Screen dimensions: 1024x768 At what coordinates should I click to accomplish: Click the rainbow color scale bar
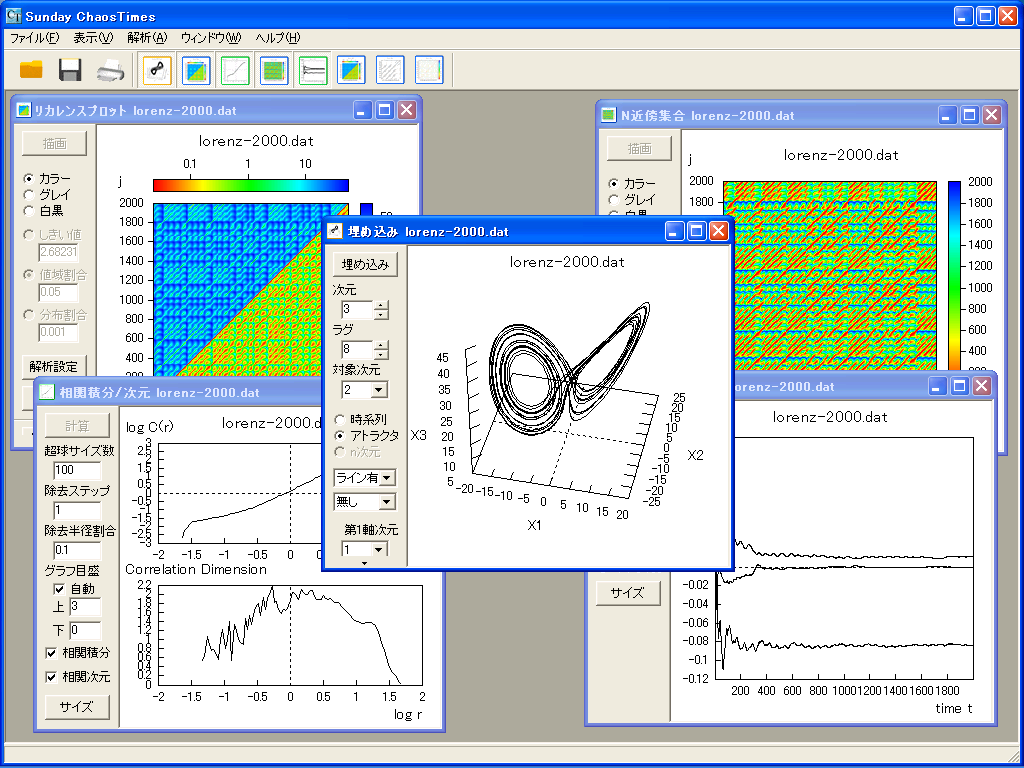click(250, 185)
